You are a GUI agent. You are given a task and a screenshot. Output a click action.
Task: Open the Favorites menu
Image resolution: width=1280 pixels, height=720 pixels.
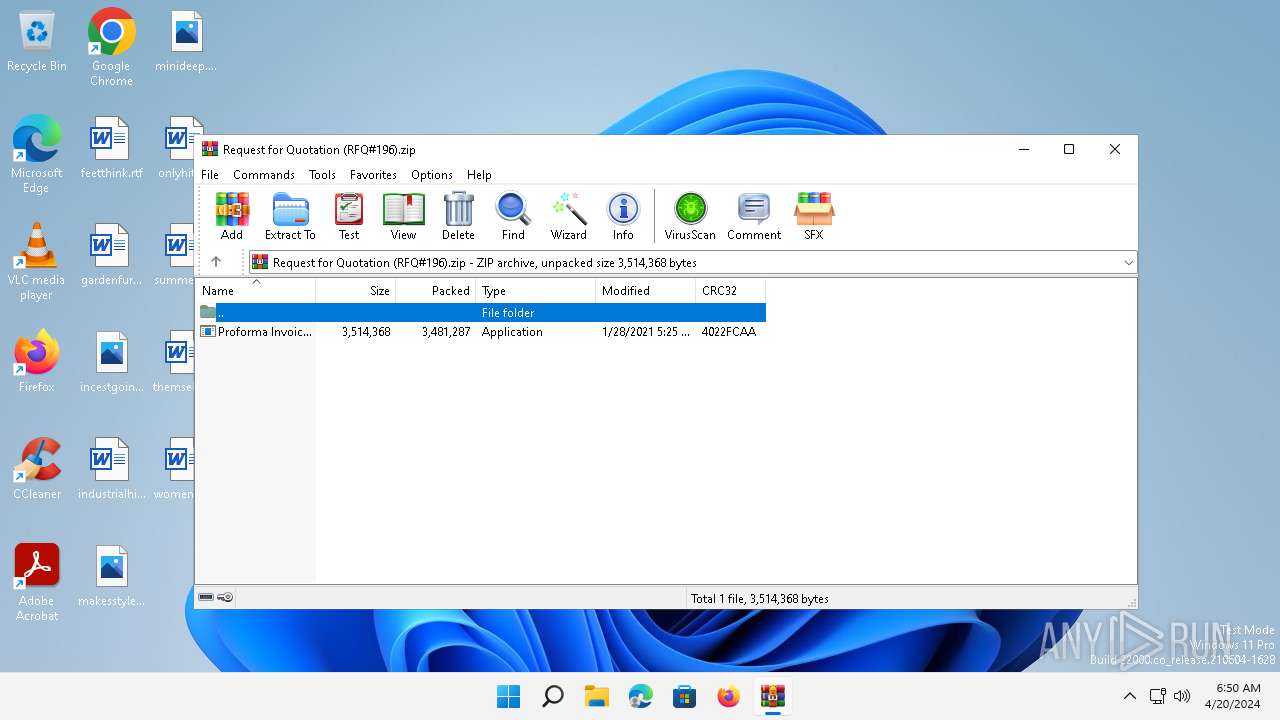click(373, 174)
